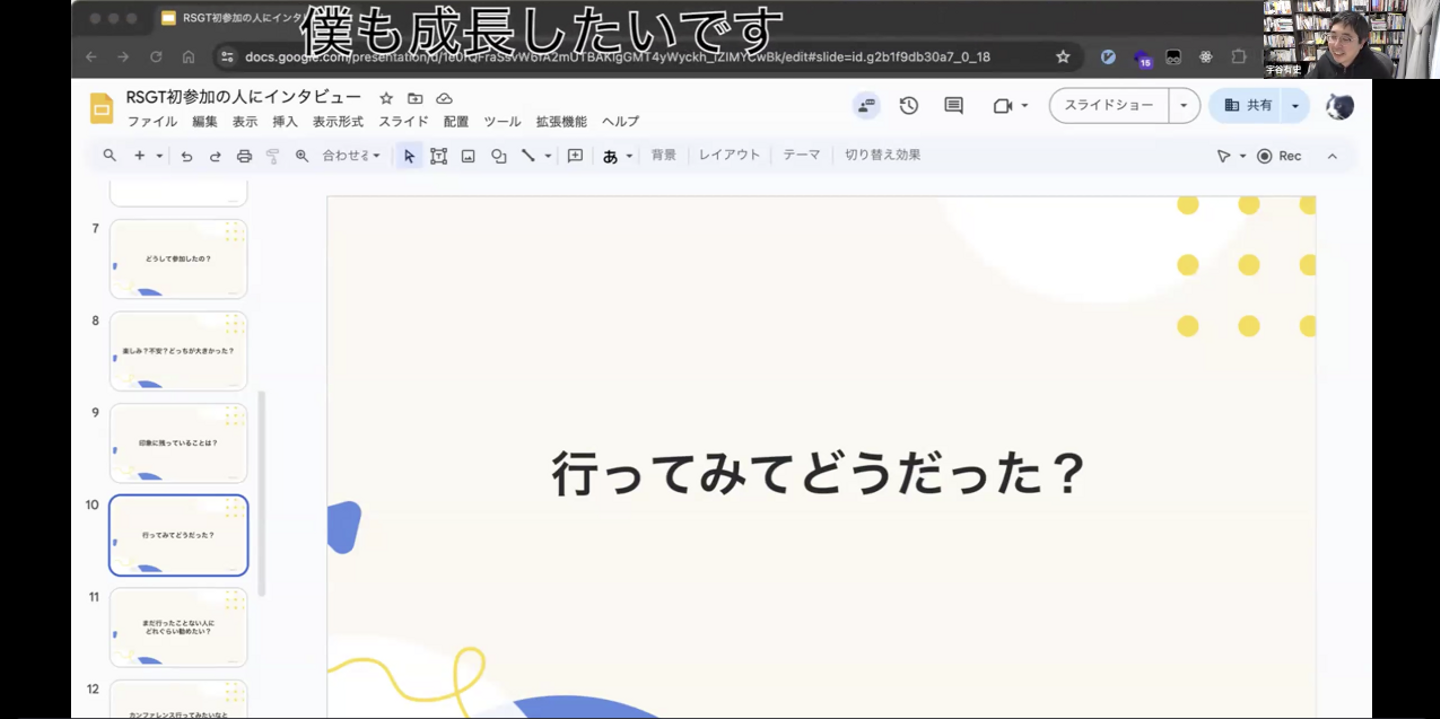Open the share options dropdown arrow
Image resolution: width=1440 pixels, height=719 pixels.
pyautogui.click(x=1296, y=105)
